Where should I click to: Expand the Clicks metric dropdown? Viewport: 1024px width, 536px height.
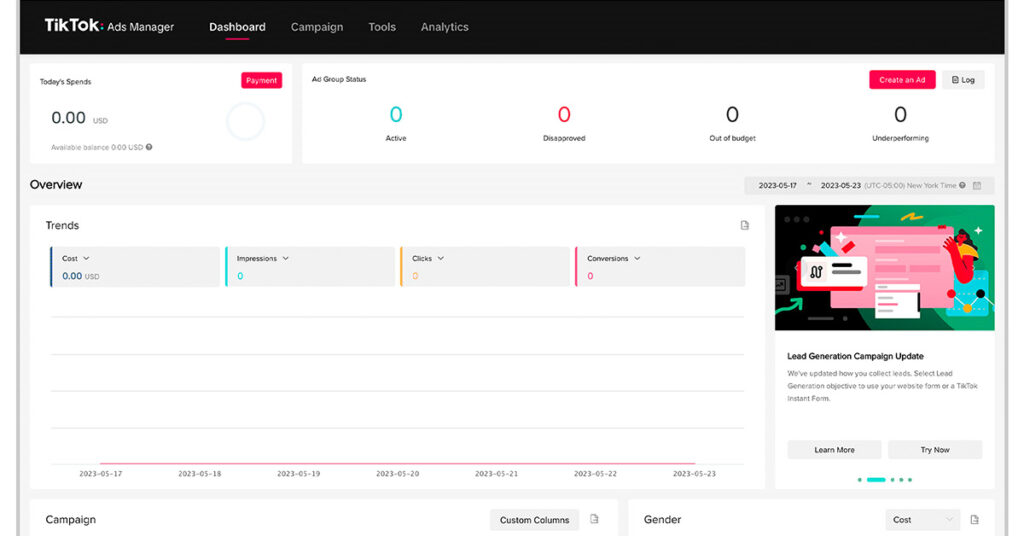coord(441,259)
